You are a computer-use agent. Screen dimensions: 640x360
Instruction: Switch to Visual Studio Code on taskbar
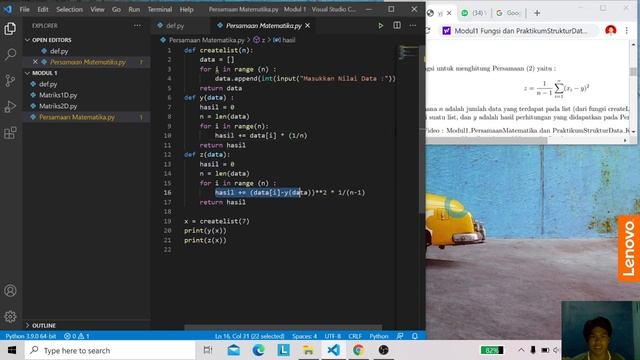[333, 350]
